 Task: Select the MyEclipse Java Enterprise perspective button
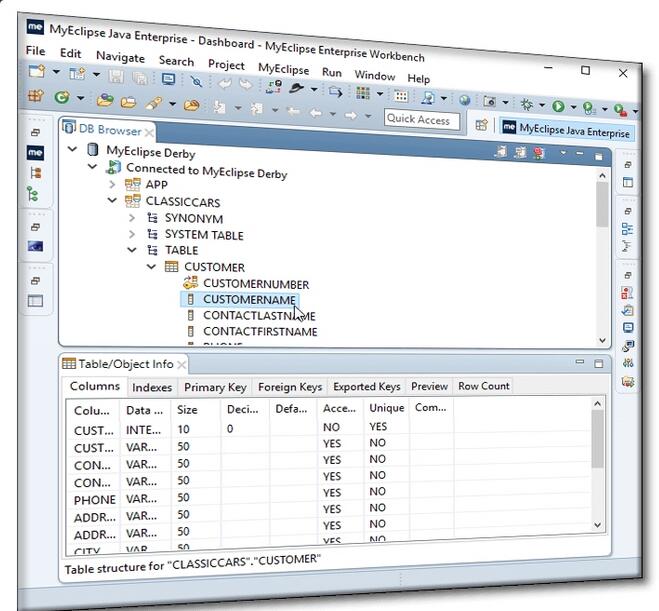[567, 130]
